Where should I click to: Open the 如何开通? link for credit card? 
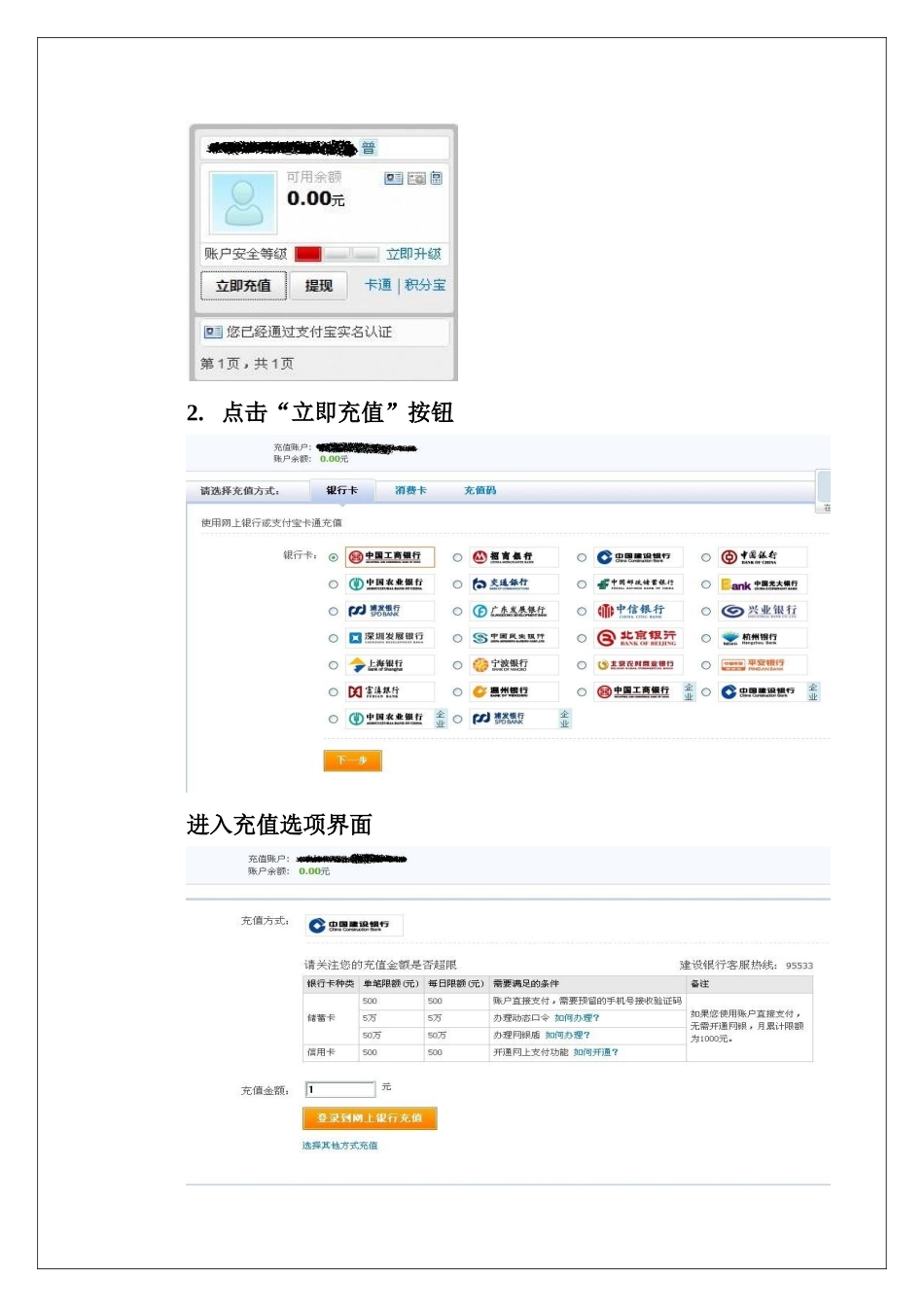[595, 1052]
